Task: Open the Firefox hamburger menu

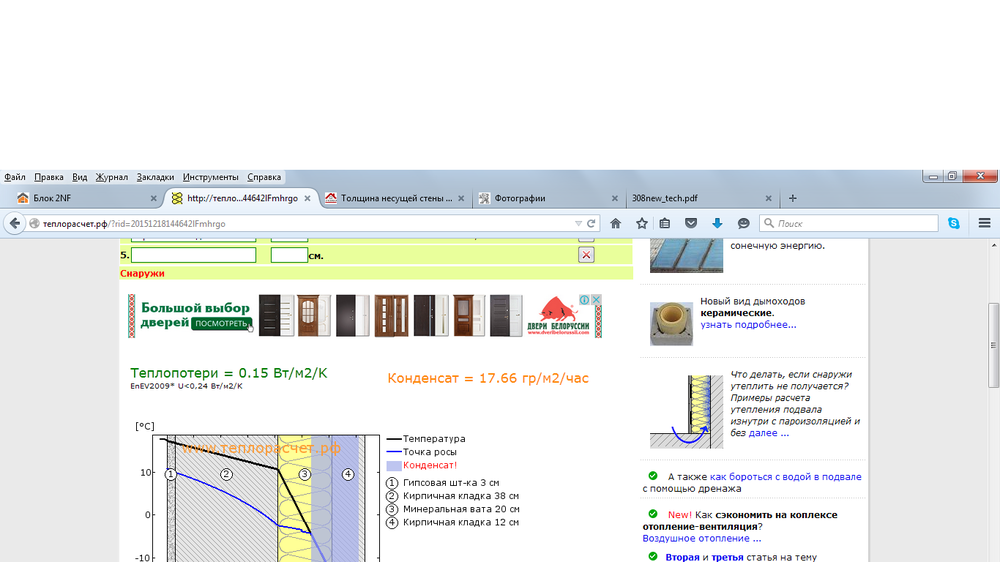Action: 984,224
